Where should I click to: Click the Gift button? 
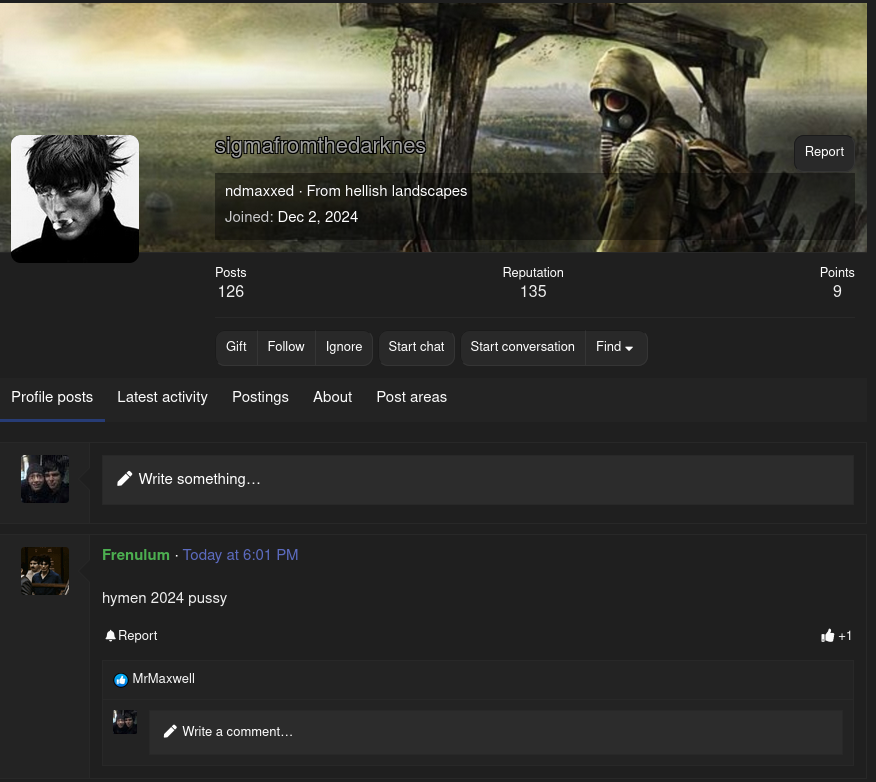(x=236, y=347)
